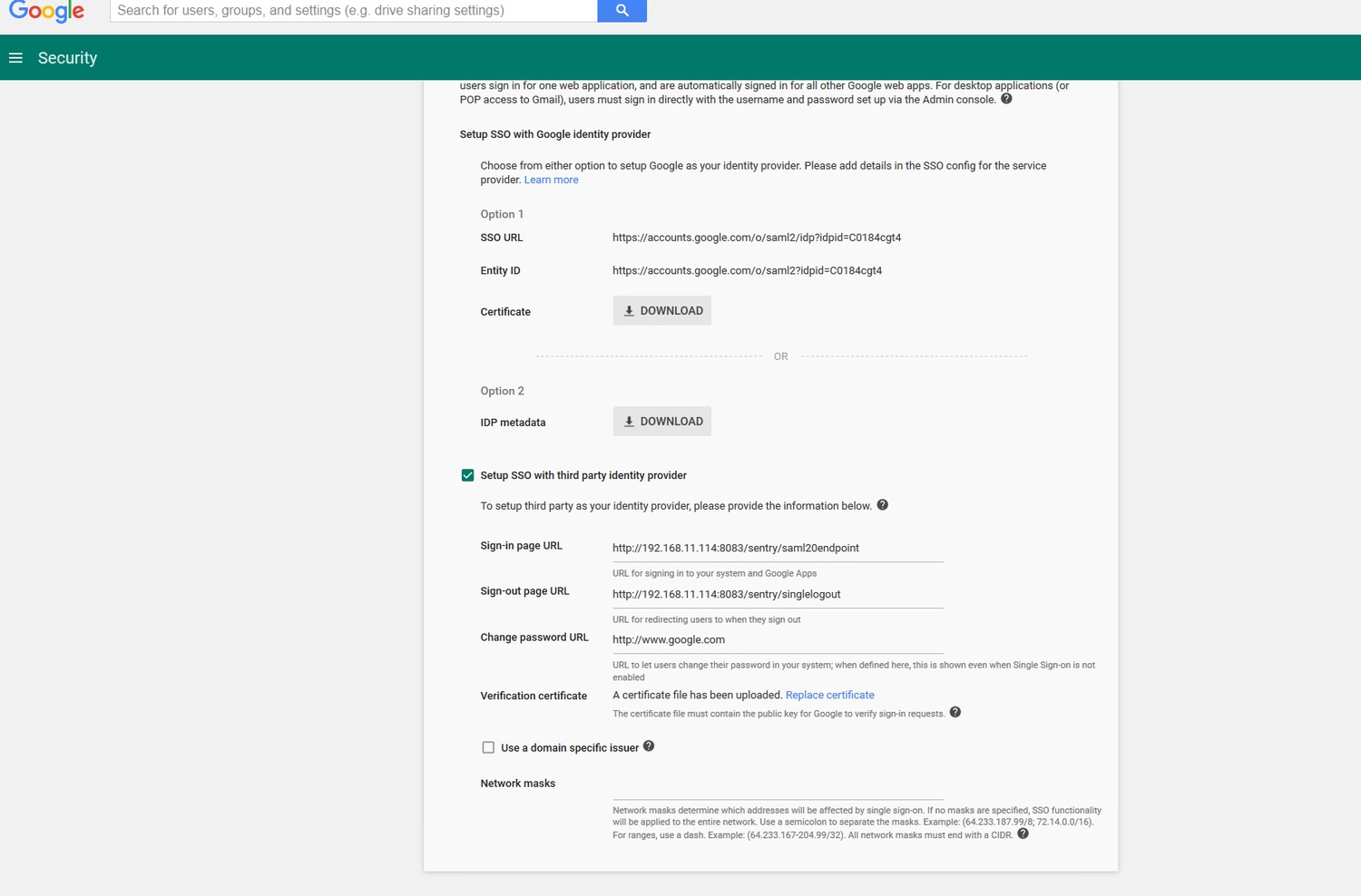Edit the Sign-in page URL field
The image size is (1361, 896).
tap(777, 548)
